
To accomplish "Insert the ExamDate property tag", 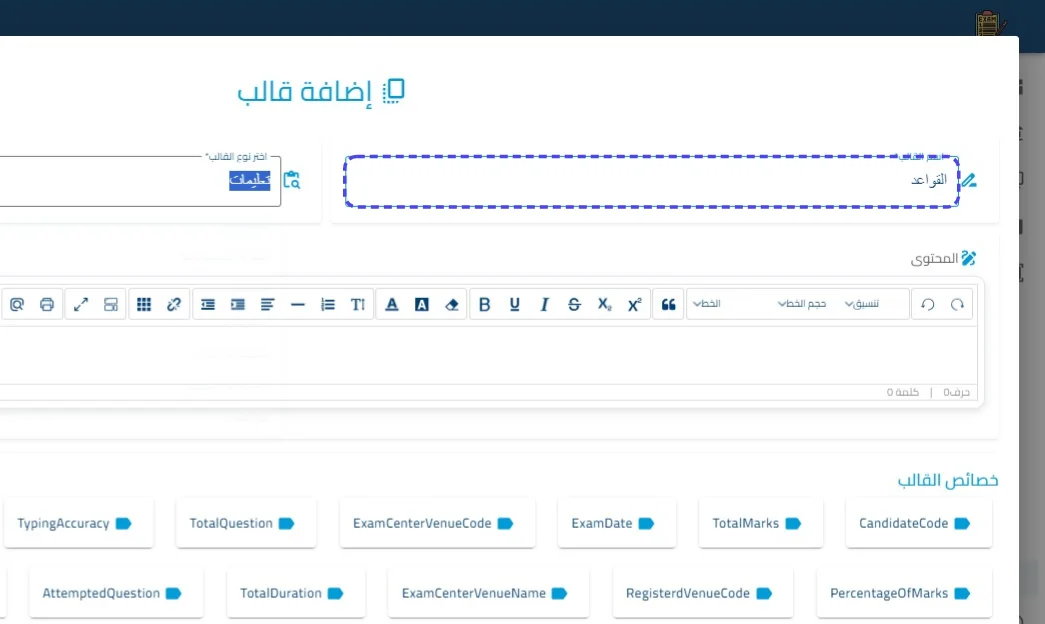I will pyautogui.click(x=616, y=523).
